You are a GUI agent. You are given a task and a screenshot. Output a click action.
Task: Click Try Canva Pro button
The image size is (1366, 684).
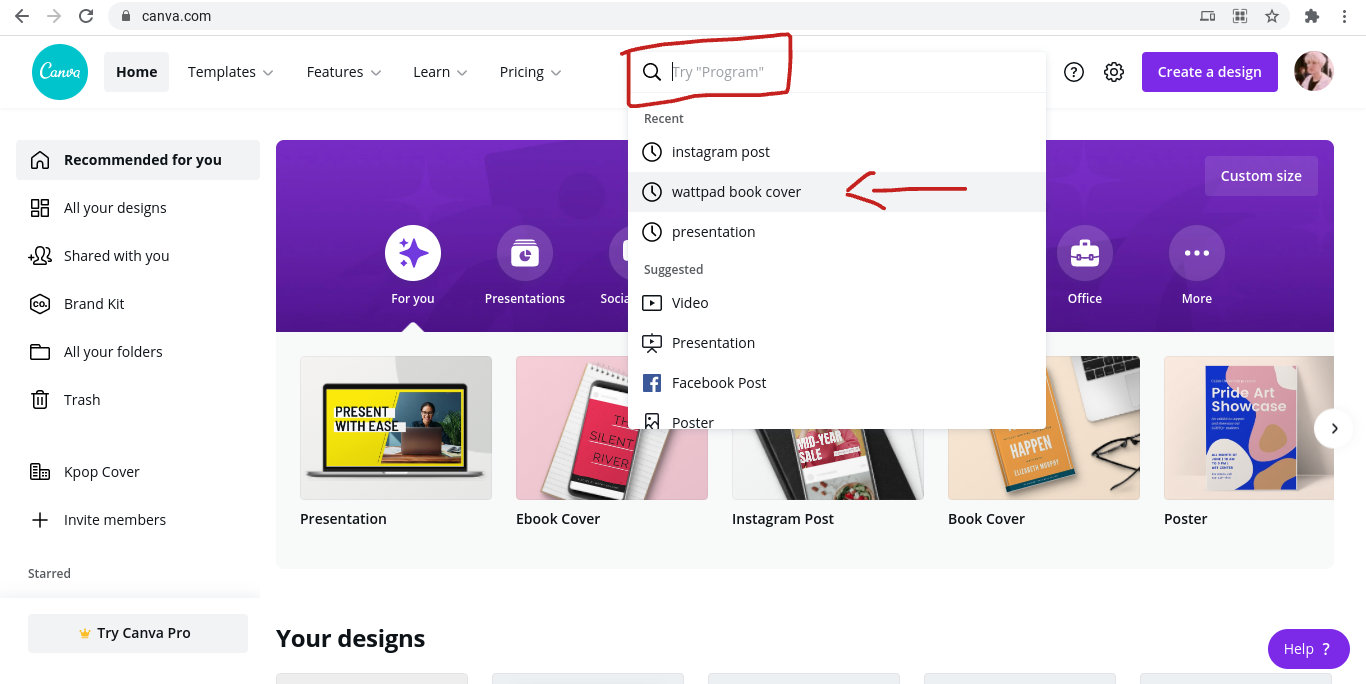pyautogui.click(x=138, y=633)
